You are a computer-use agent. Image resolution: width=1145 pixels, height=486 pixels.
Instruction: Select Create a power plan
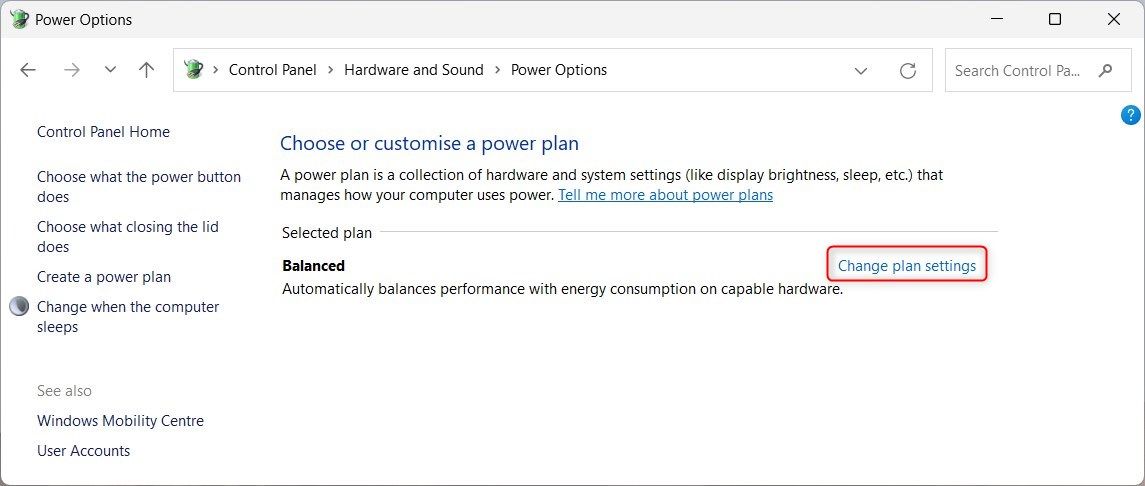click(x=104, y=277)
